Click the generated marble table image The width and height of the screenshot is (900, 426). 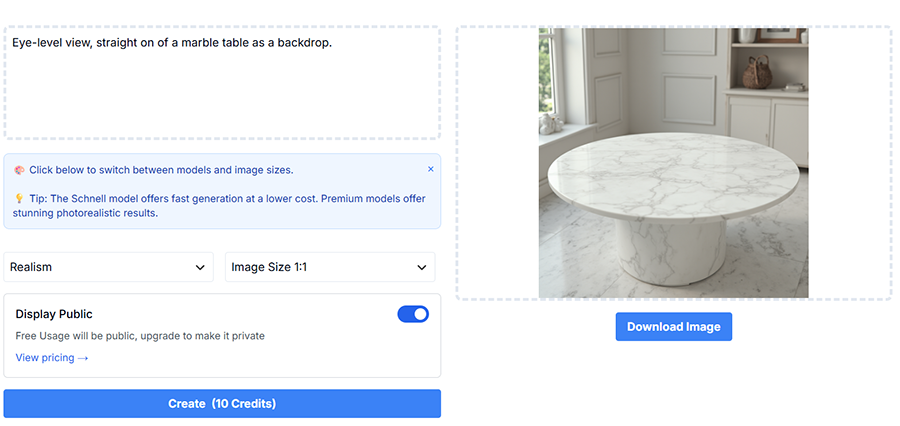[x=673, y=163]
